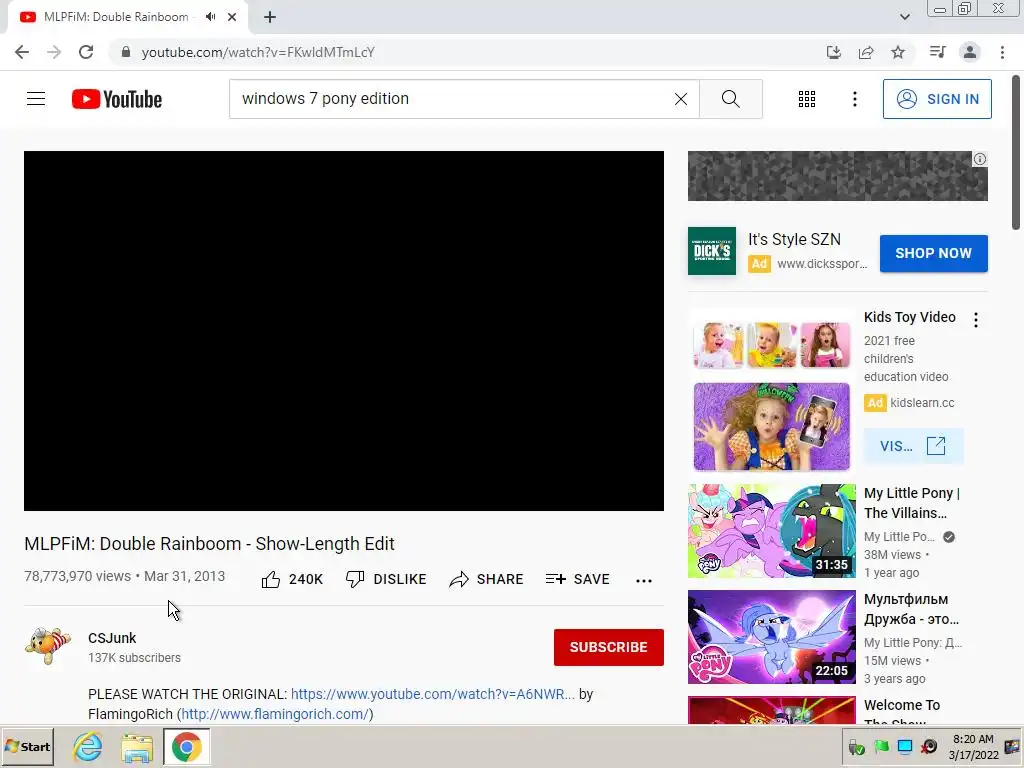The width and height of the screenshot is (1024, 768).
Task: Click the ad info icon on banner
Action: pos(980,159)
